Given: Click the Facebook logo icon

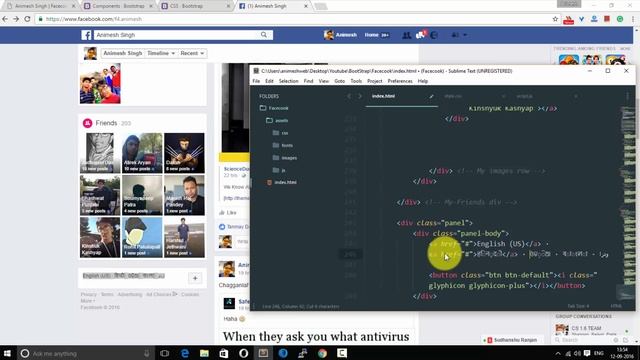Looking at the screenshot, I should click(86, 35).
